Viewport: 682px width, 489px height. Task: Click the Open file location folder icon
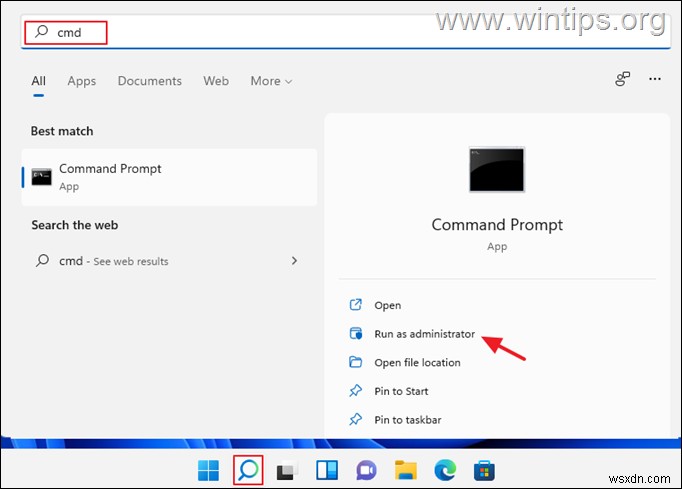pos(355,362)
